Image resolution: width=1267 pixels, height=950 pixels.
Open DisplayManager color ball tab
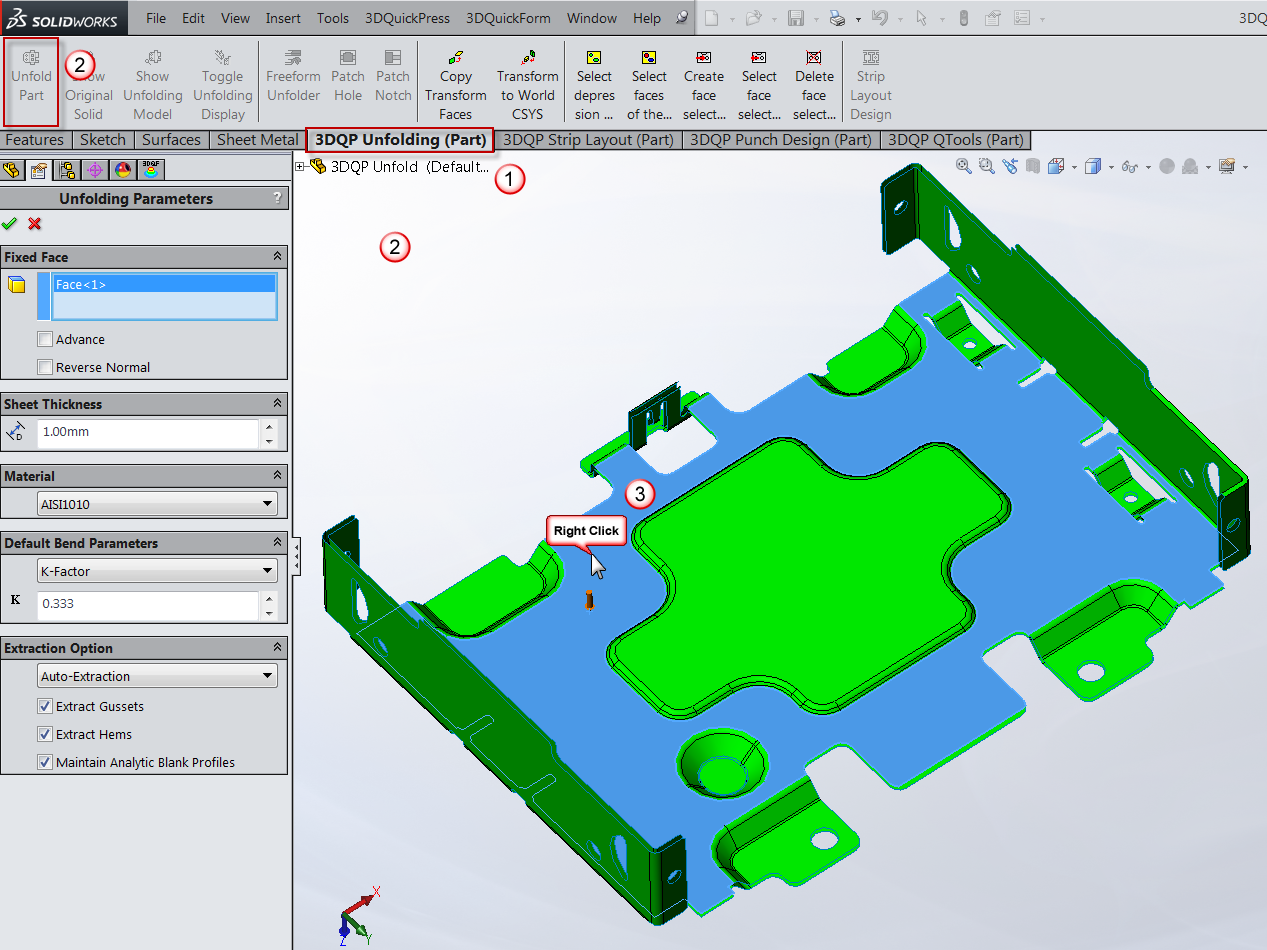122,169
